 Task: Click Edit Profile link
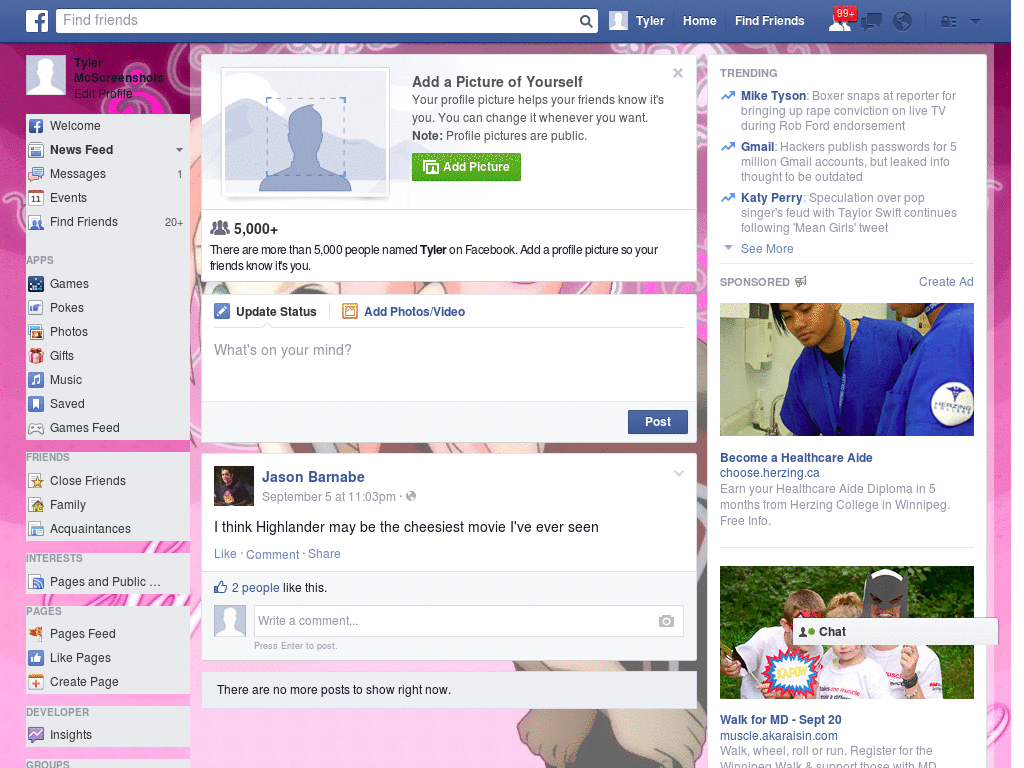(x=103, y=94)
